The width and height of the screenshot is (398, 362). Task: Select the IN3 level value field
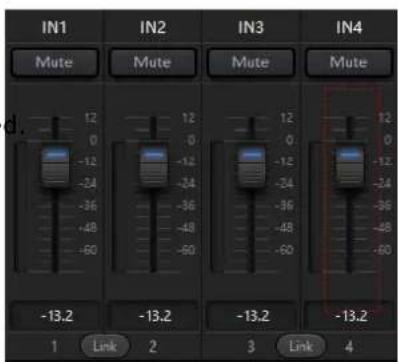click(252, 315)
